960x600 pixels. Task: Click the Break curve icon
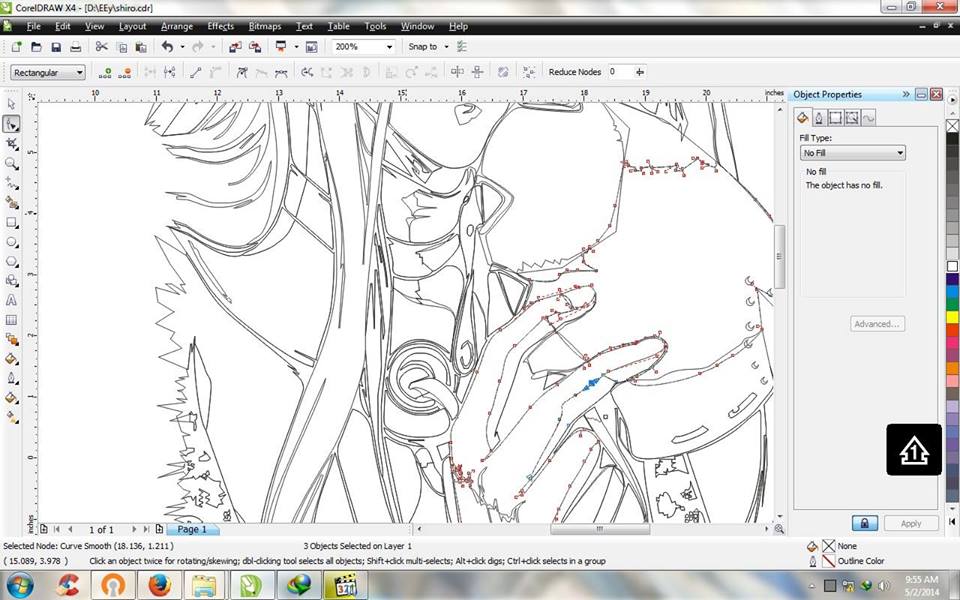pos(170,72)
